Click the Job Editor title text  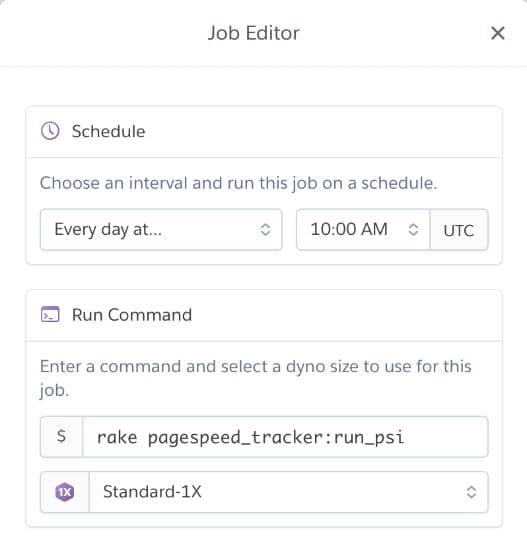(x=253, y=33)
